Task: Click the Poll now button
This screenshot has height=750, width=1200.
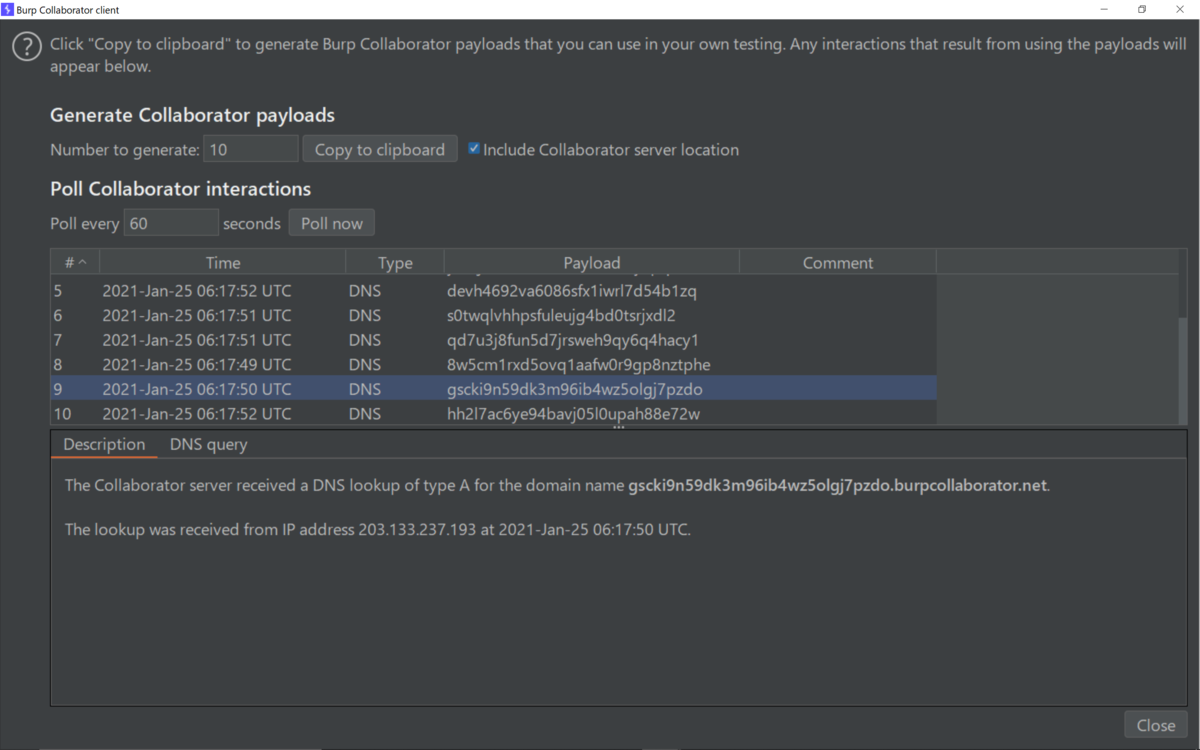Action: (x=332, y=223)
